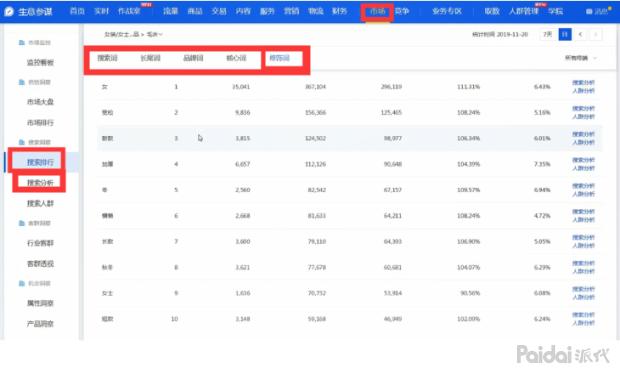This screenshot has height=374, width=620.
Task: Open 人群管理 in top navigation
Action: pyautogui.click(x=524, y=11)
